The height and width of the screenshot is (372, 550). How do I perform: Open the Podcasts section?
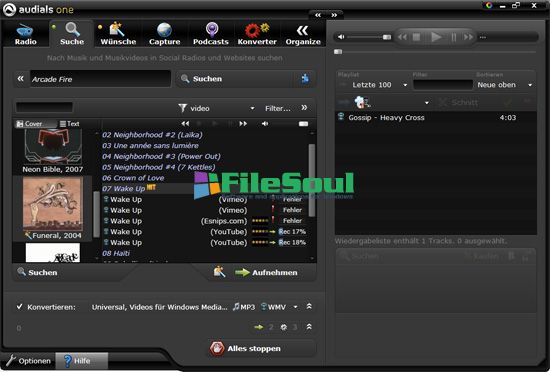click(210, 34)
